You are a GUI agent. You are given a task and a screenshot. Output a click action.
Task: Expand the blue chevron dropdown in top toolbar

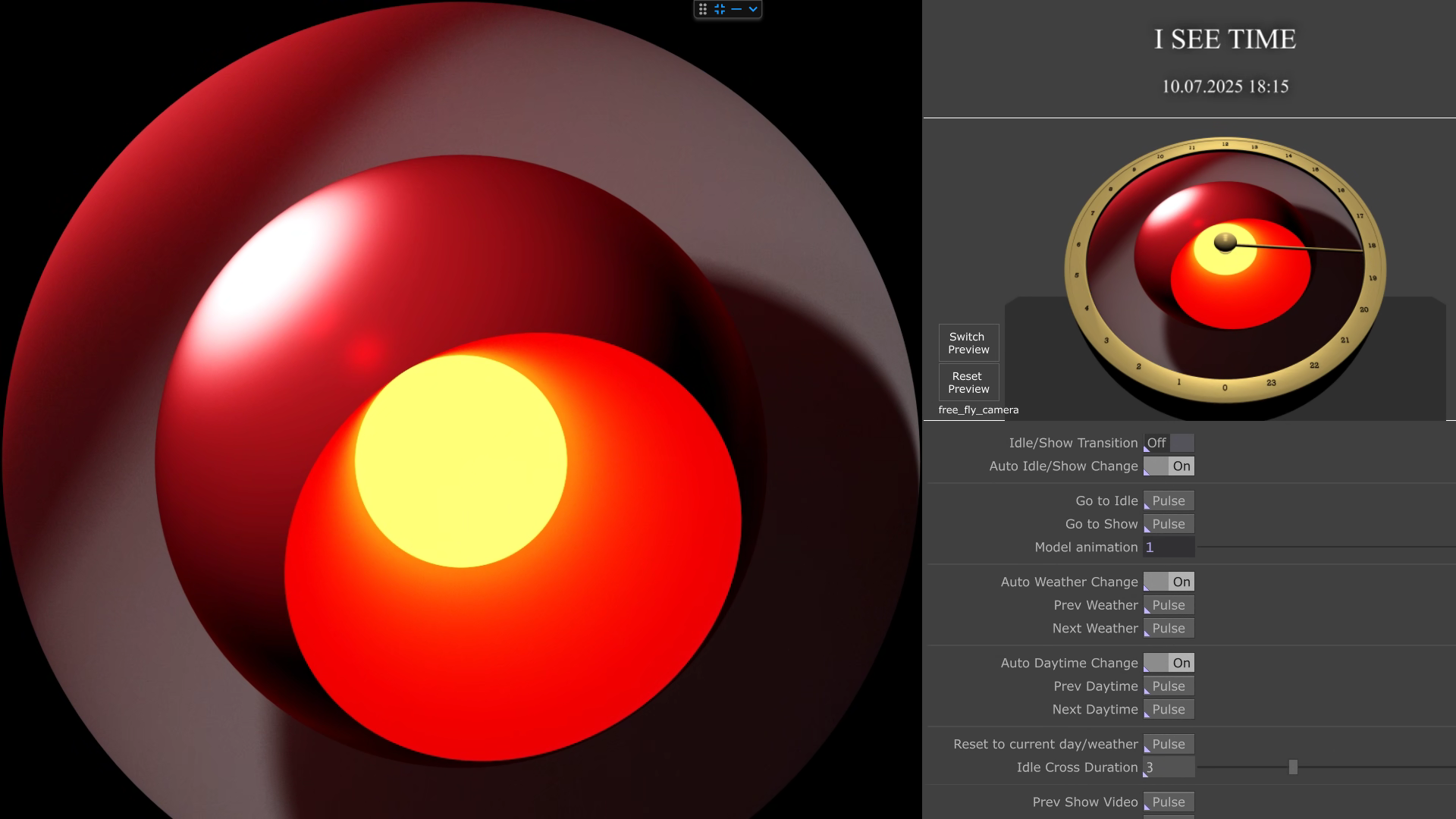753,9
